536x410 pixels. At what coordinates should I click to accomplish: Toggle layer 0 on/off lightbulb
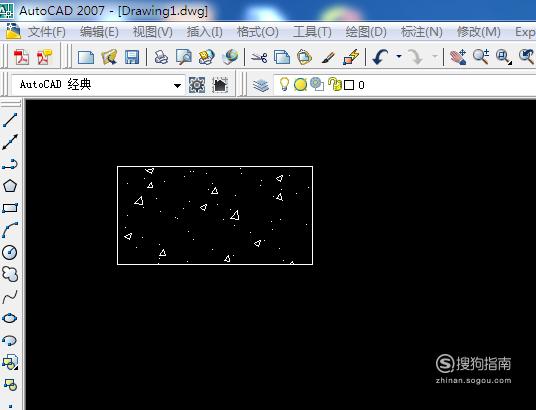(284, 84)
